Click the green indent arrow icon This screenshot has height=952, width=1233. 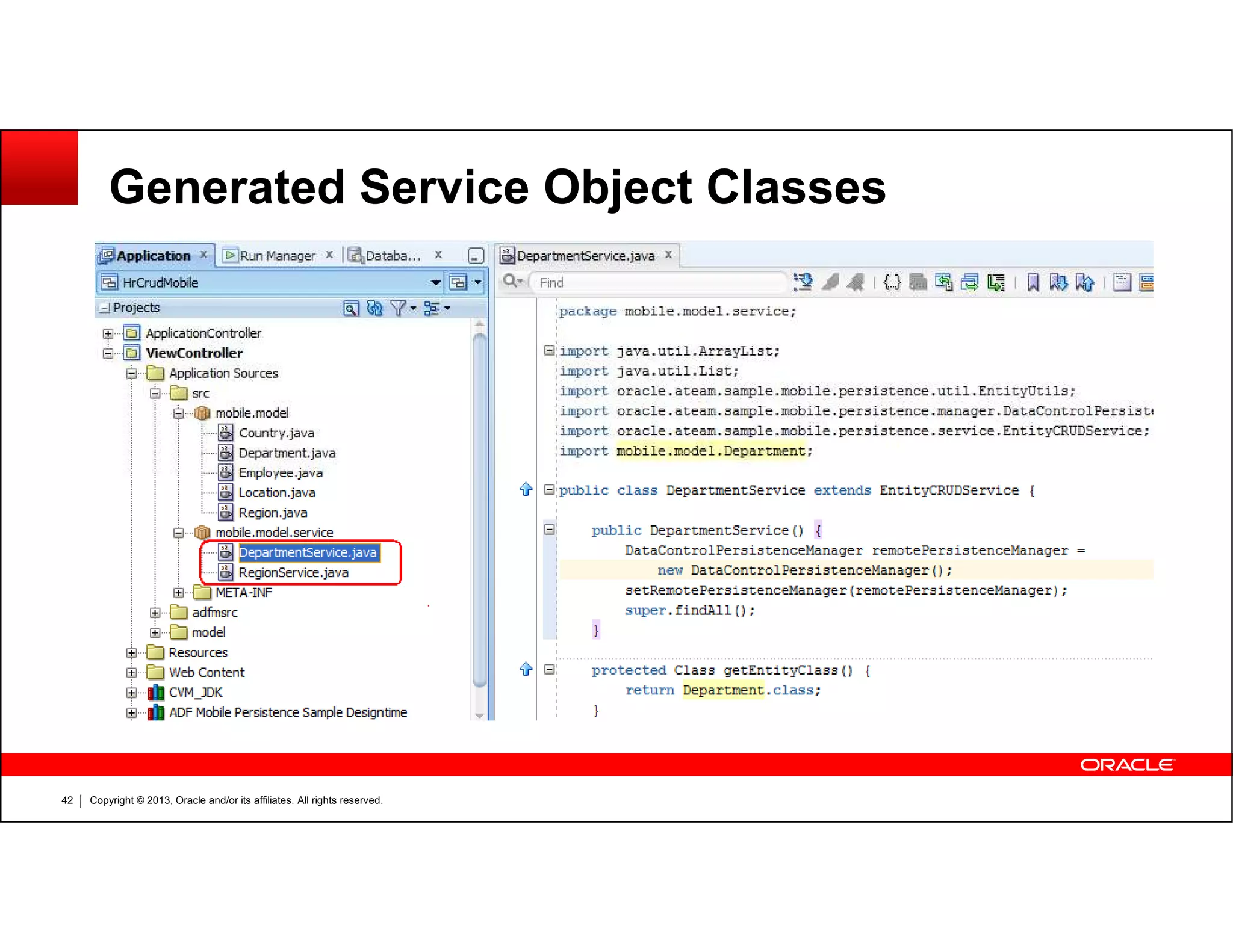996,282
